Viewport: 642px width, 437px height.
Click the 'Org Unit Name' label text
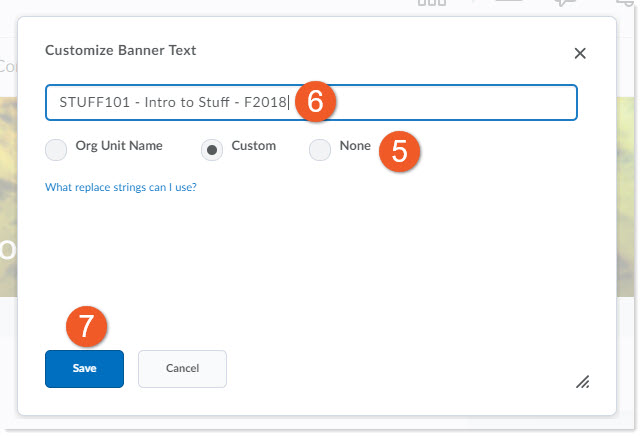[x=119, y=146]
